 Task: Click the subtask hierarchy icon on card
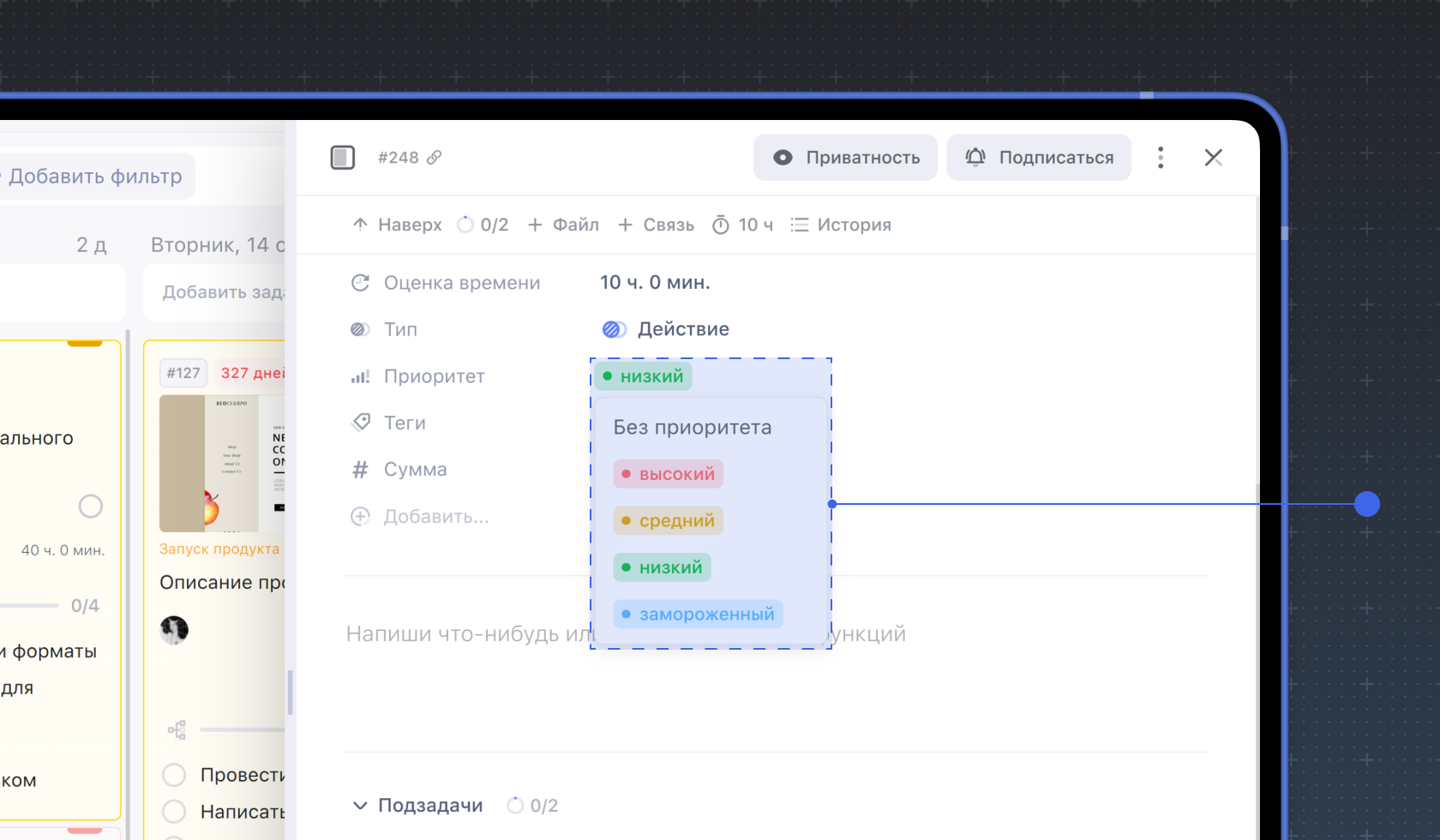pos(177,729)
